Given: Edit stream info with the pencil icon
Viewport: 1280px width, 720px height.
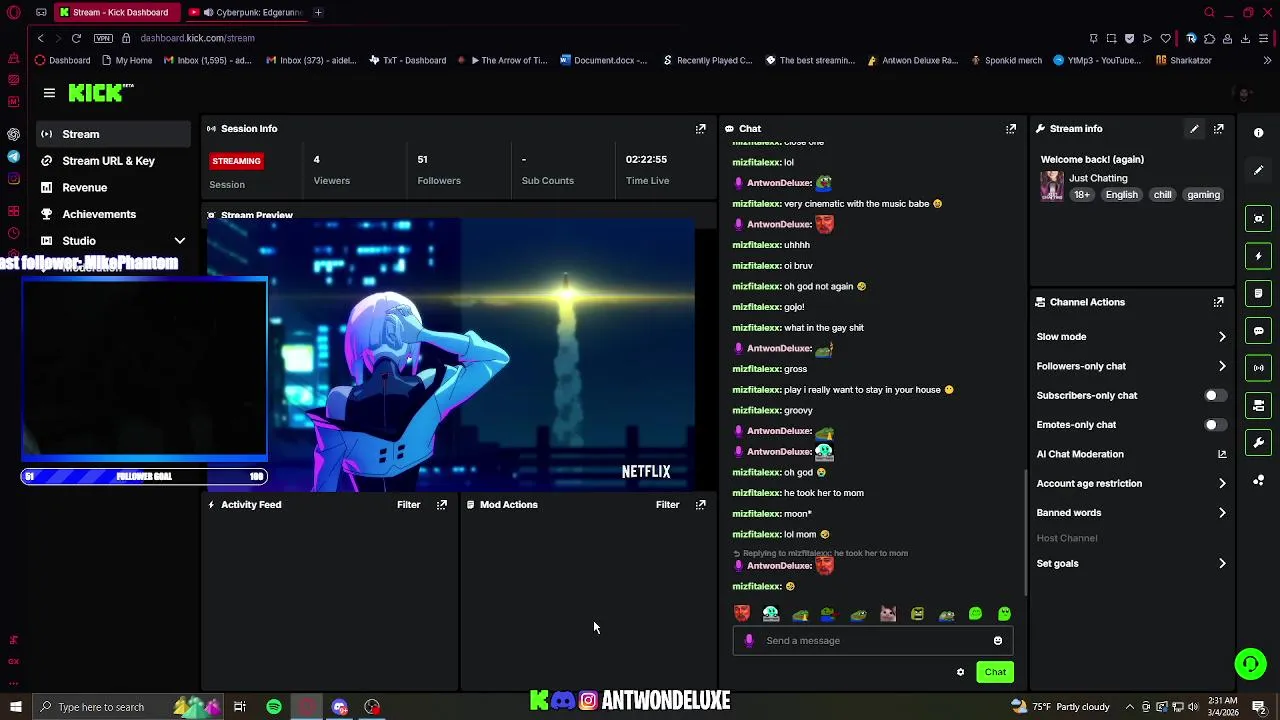Looking at the screenshot, I should [x=1194, y=129].
